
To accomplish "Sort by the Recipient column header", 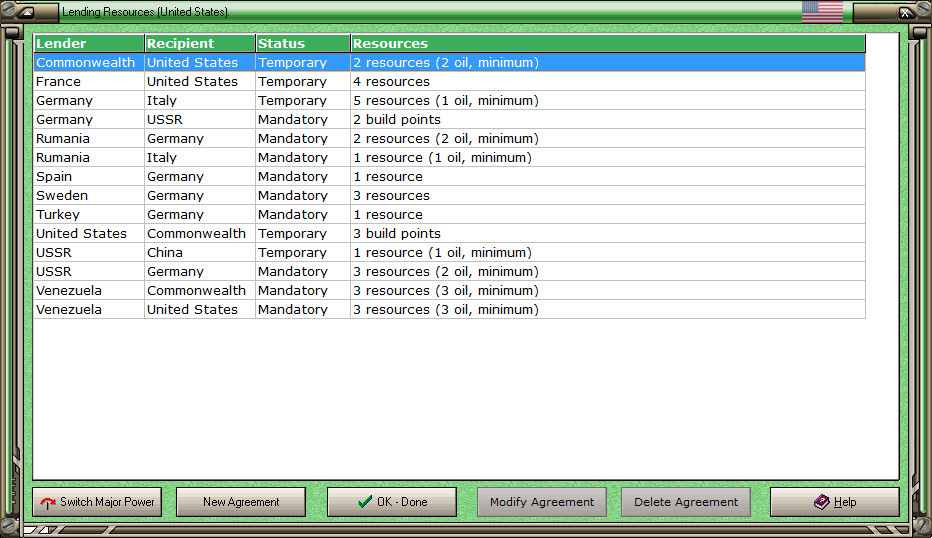I will (200, 43).
